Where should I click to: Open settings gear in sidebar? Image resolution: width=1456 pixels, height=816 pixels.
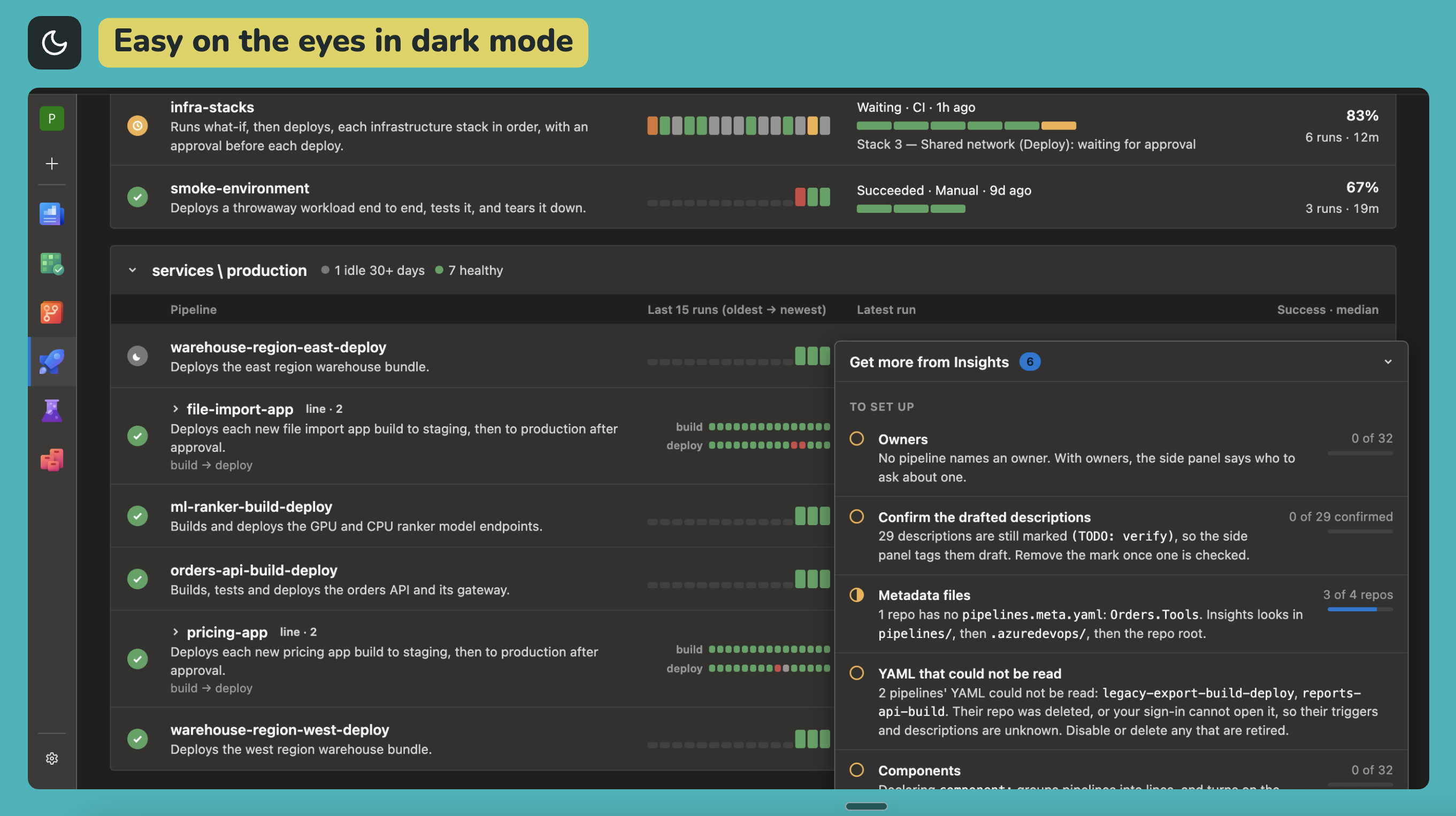click(51, 758)
